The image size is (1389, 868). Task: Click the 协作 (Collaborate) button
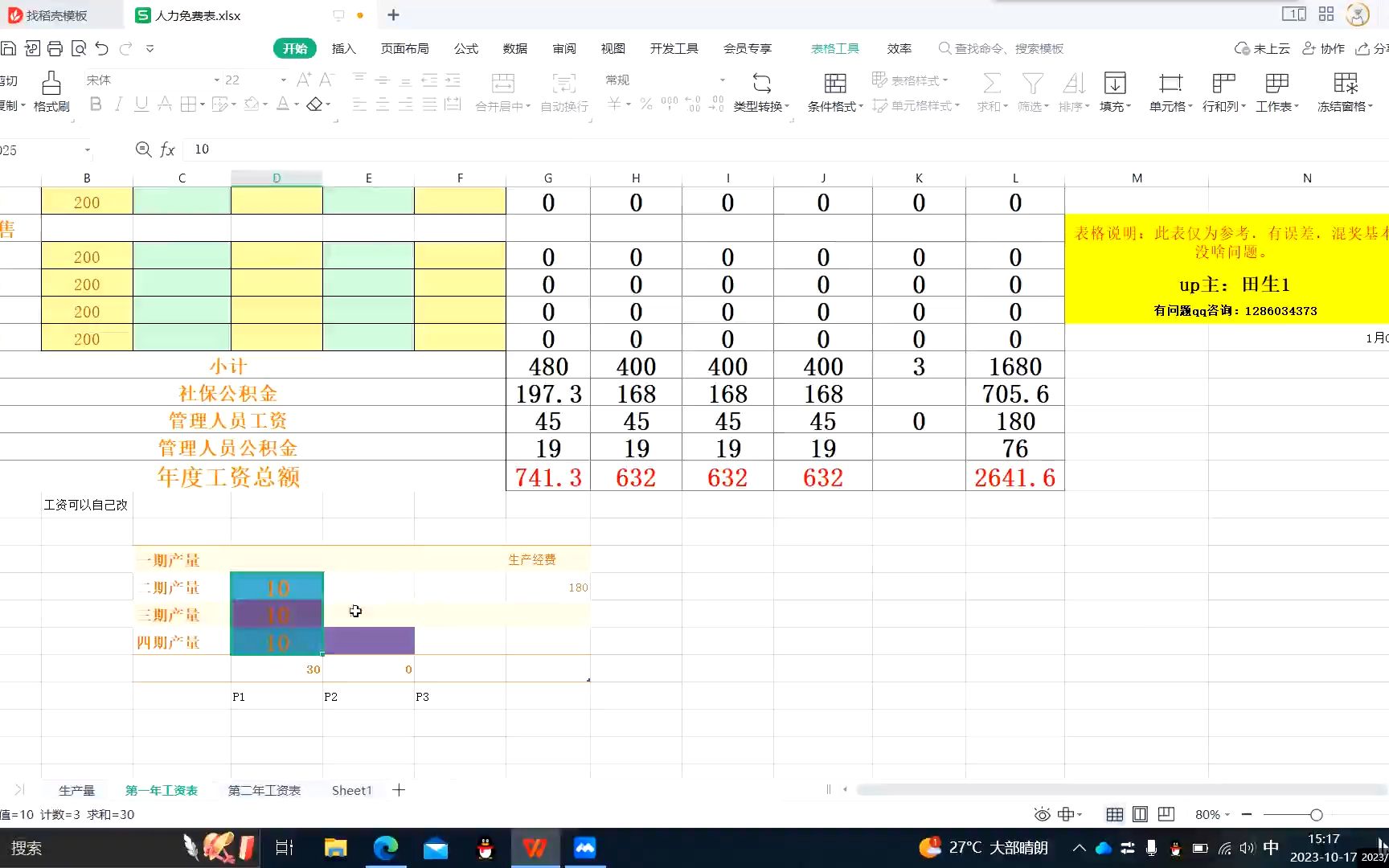[1323, 48]
